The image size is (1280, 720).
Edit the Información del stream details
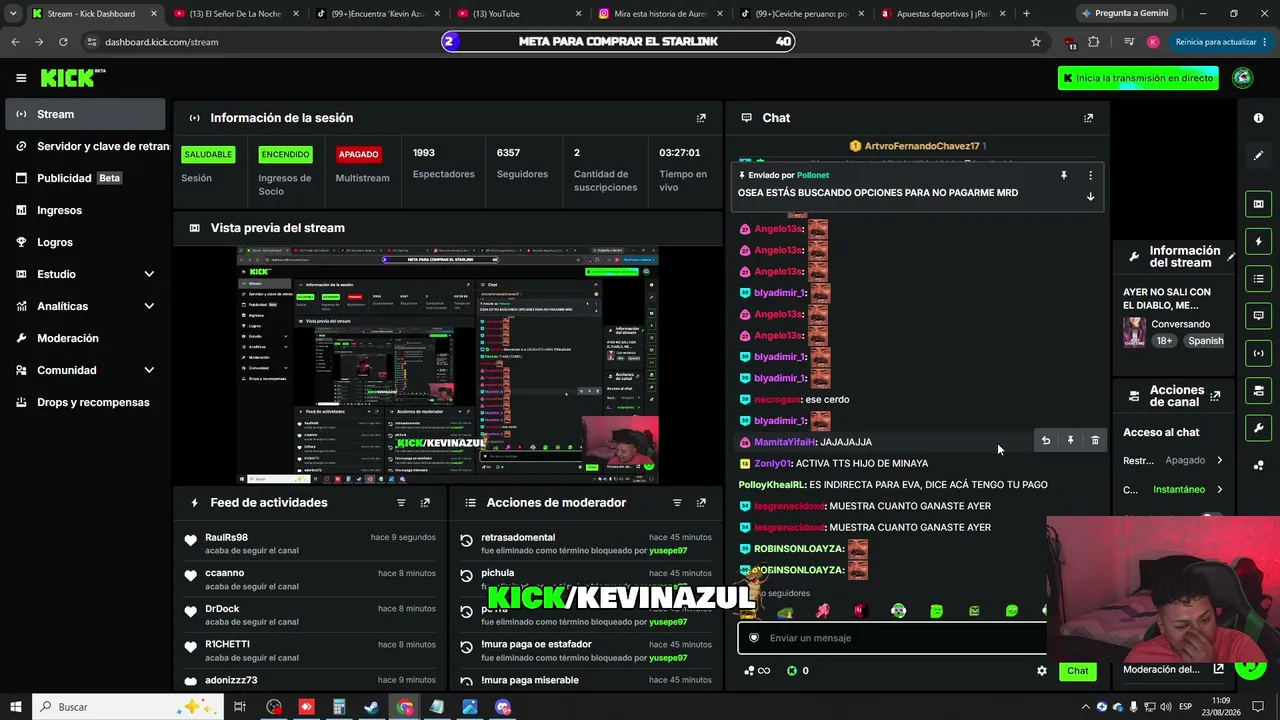[1231, 257]
